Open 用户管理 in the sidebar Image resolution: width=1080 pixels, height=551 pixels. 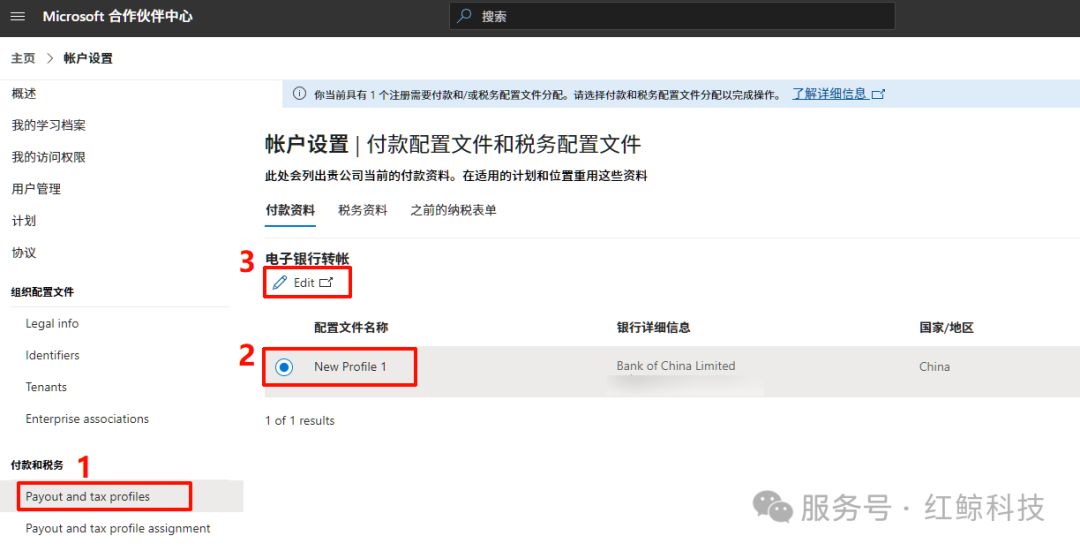tap(36, 189)
